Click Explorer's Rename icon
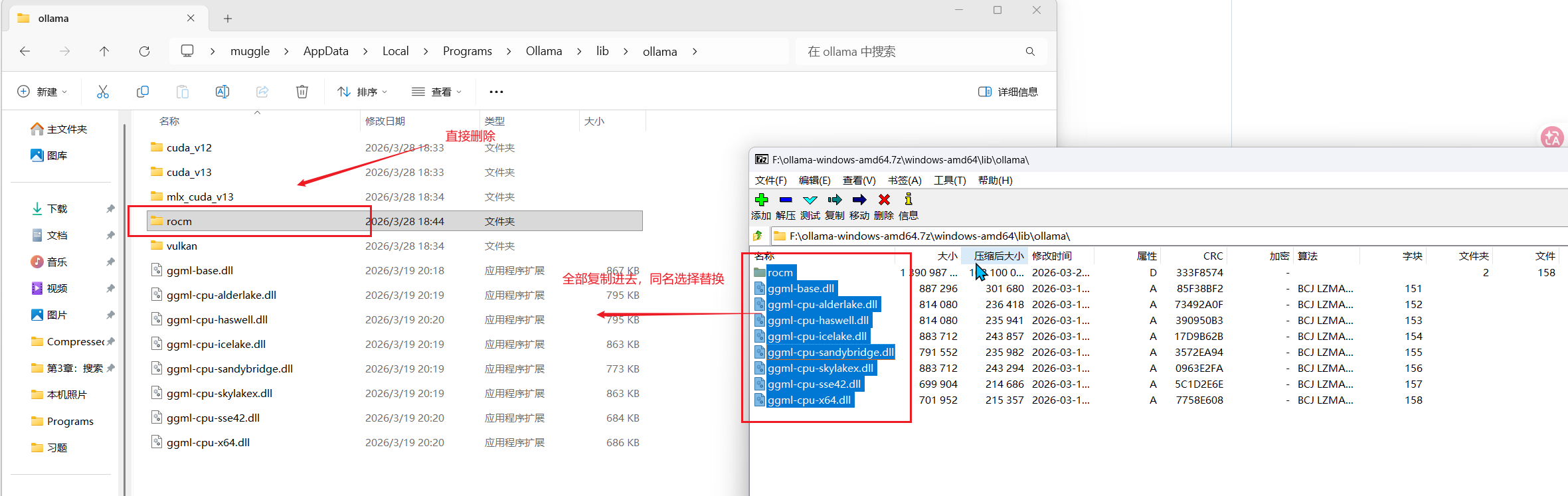Image resolution: width=1568 pixels, height=496 pixels. click(x=222, y=92)
